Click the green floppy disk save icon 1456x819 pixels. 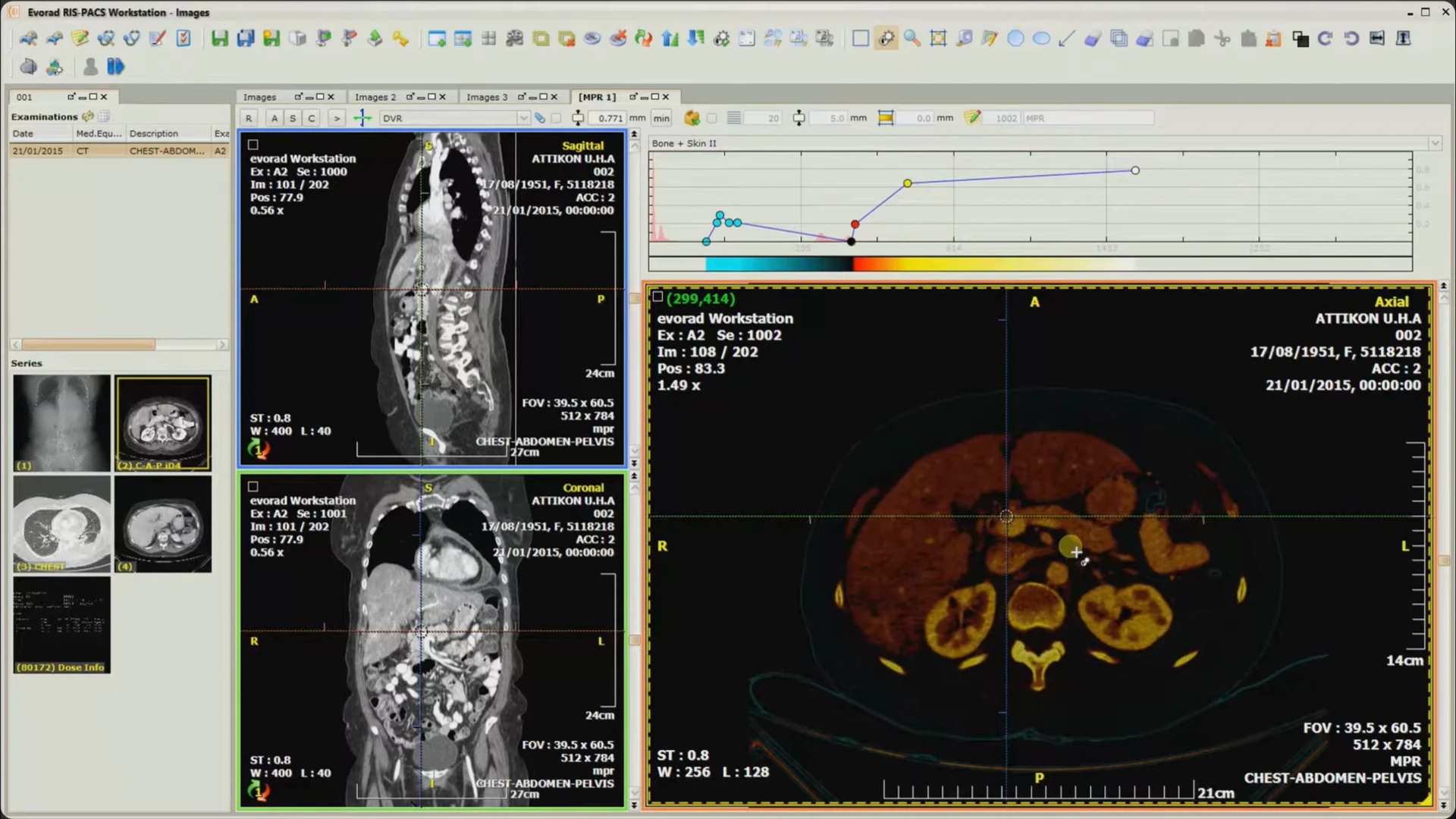220,38
